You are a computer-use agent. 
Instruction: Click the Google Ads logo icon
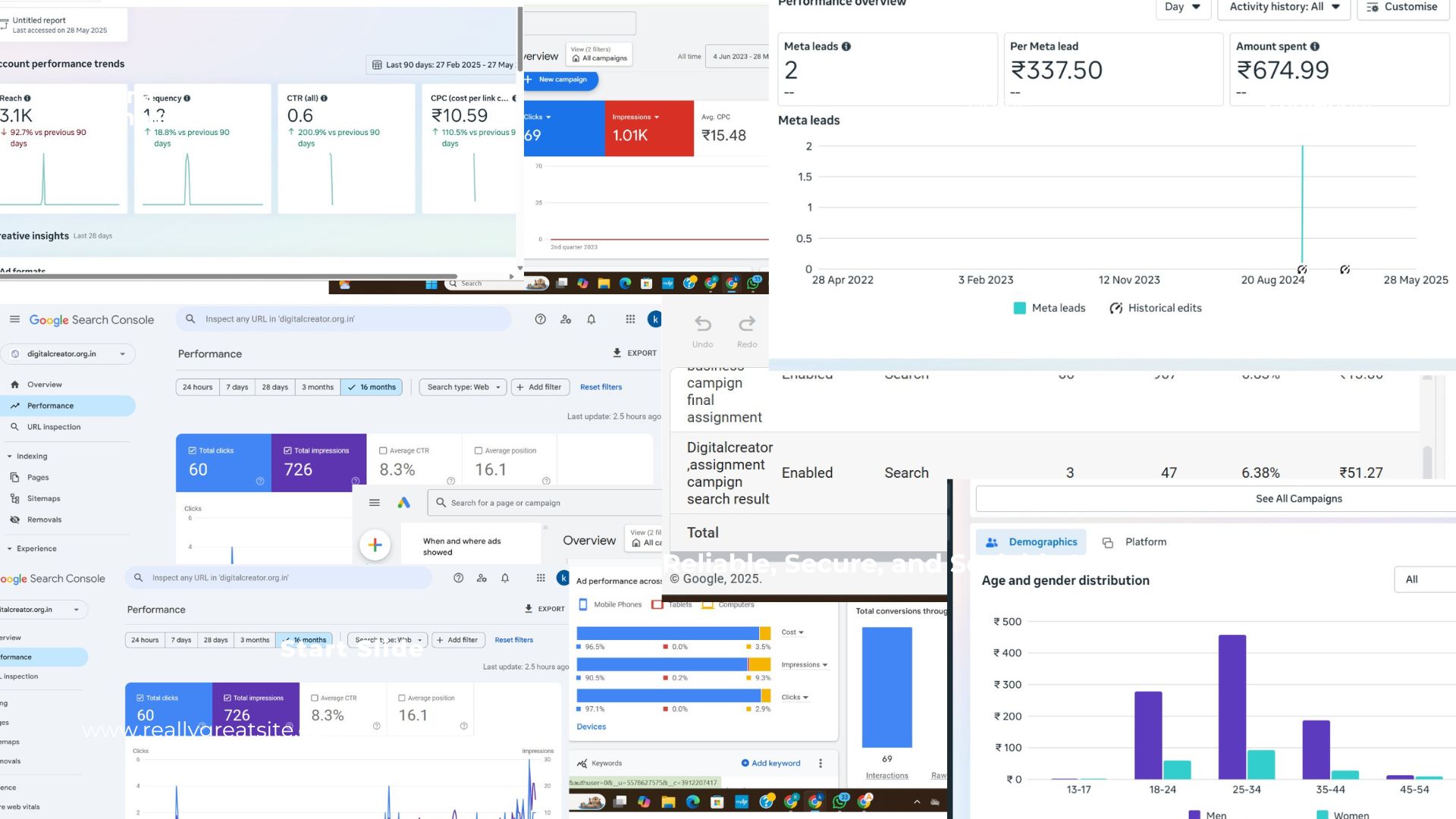click(x=404, y=503)
